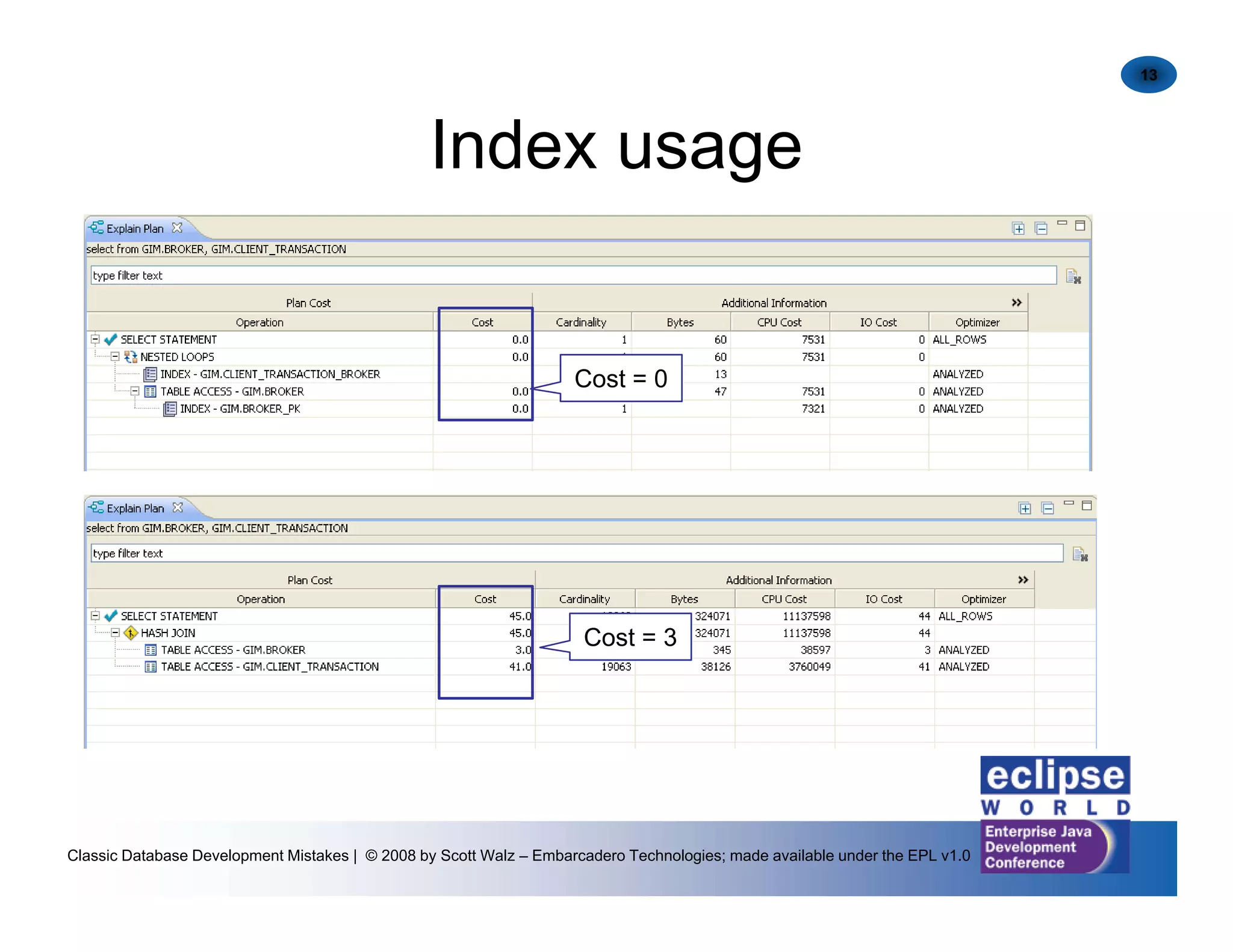1233x952 pixels.
Task: Click bottom plan TABLE ACCESS GIM.BROKER icon
Action: [151, 650]
